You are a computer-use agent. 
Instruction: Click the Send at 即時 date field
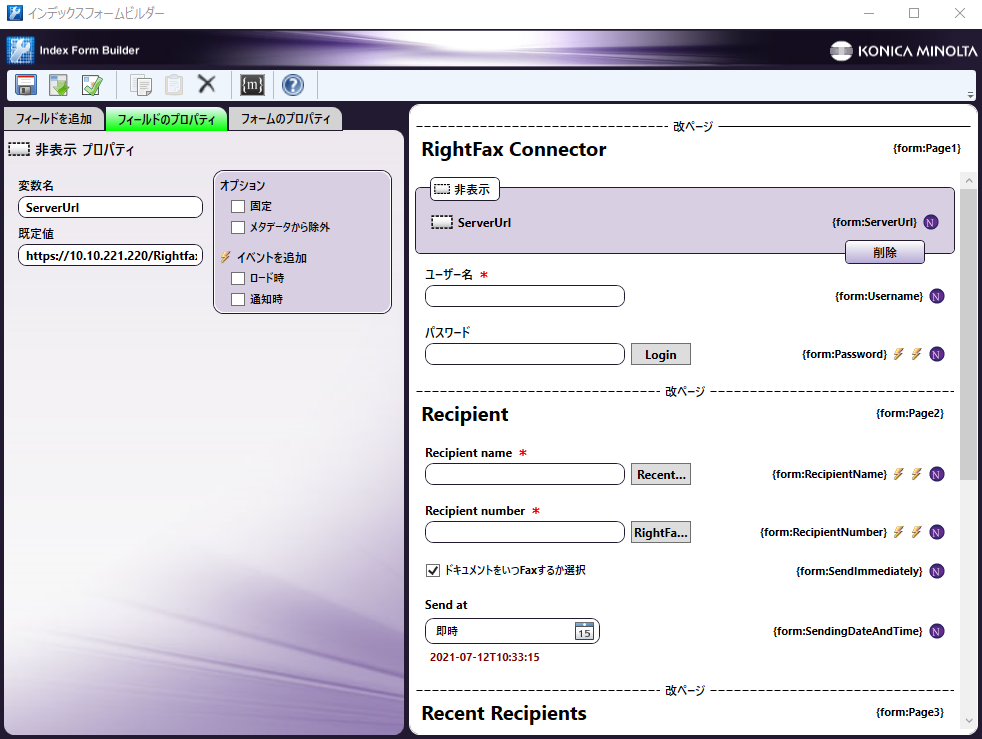click(512, 631)
